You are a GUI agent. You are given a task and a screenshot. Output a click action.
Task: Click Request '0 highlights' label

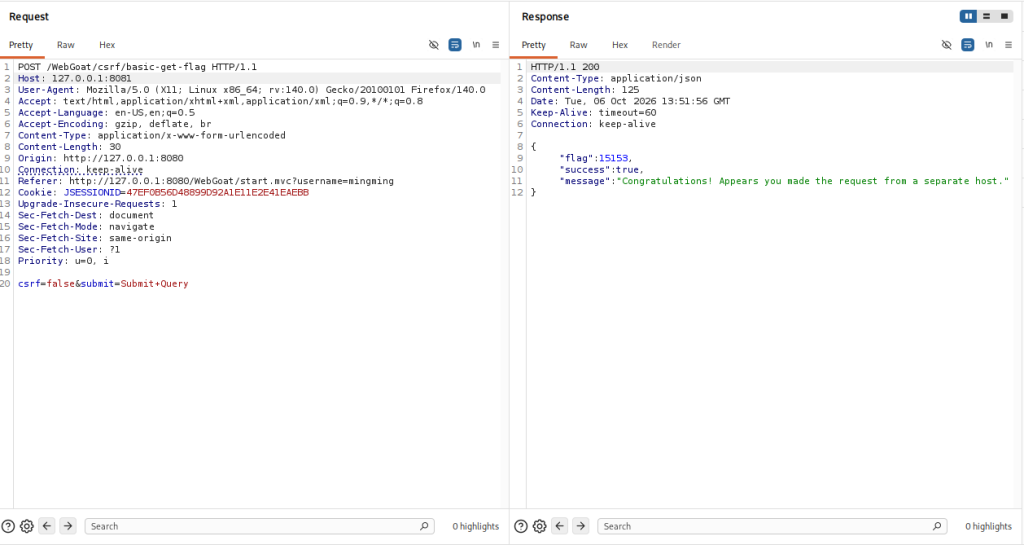point(475,526)
